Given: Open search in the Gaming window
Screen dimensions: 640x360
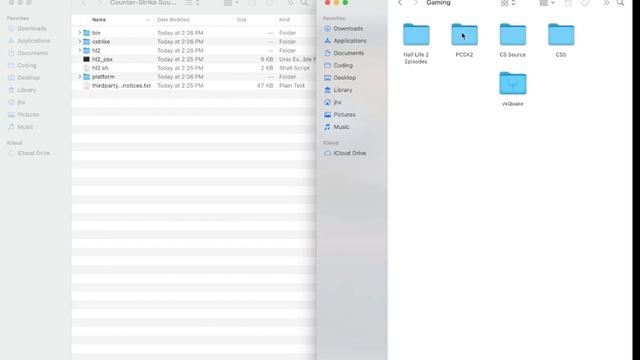Looking at the screenshot, I should pyautogui.click(x=620, y=3).
